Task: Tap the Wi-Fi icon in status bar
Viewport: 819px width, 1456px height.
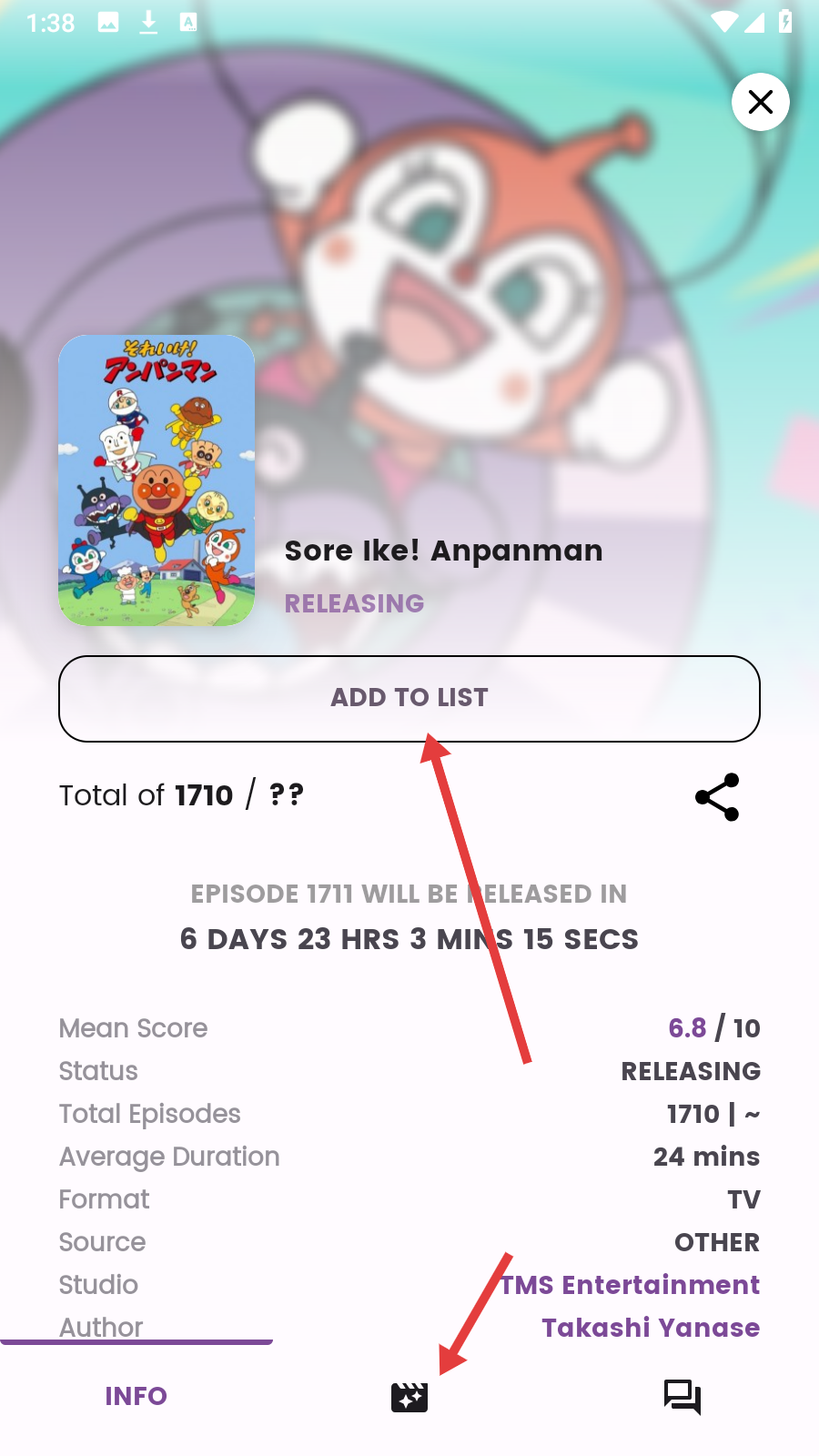Action: (724, 22)
